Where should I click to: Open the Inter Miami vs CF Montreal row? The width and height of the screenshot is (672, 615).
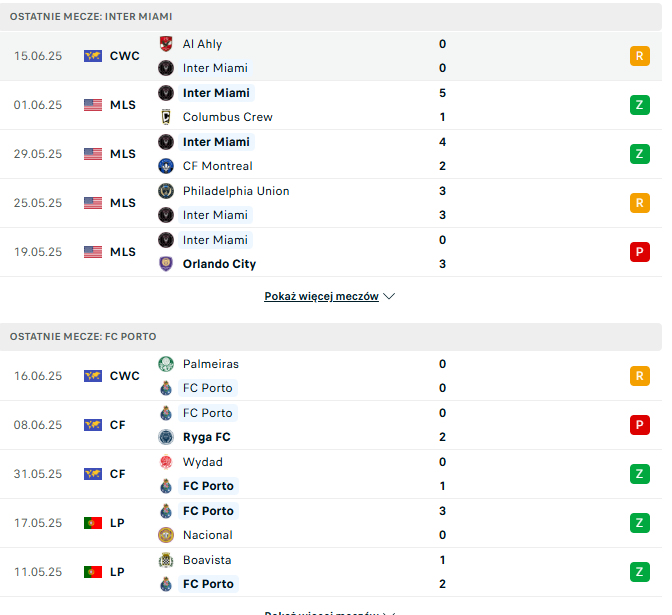(331, 154)
